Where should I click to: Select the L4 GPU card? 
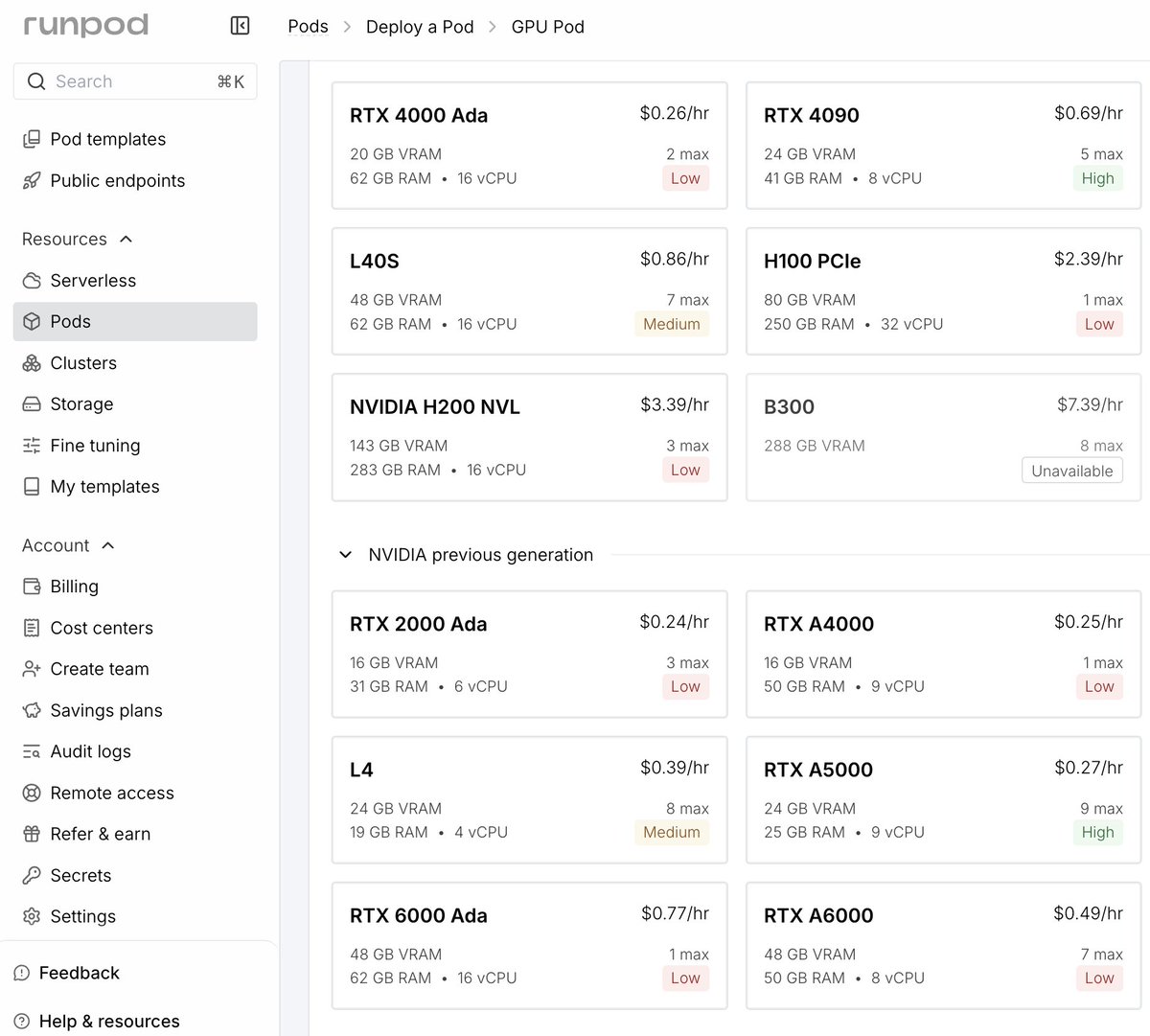click(530, 799)
